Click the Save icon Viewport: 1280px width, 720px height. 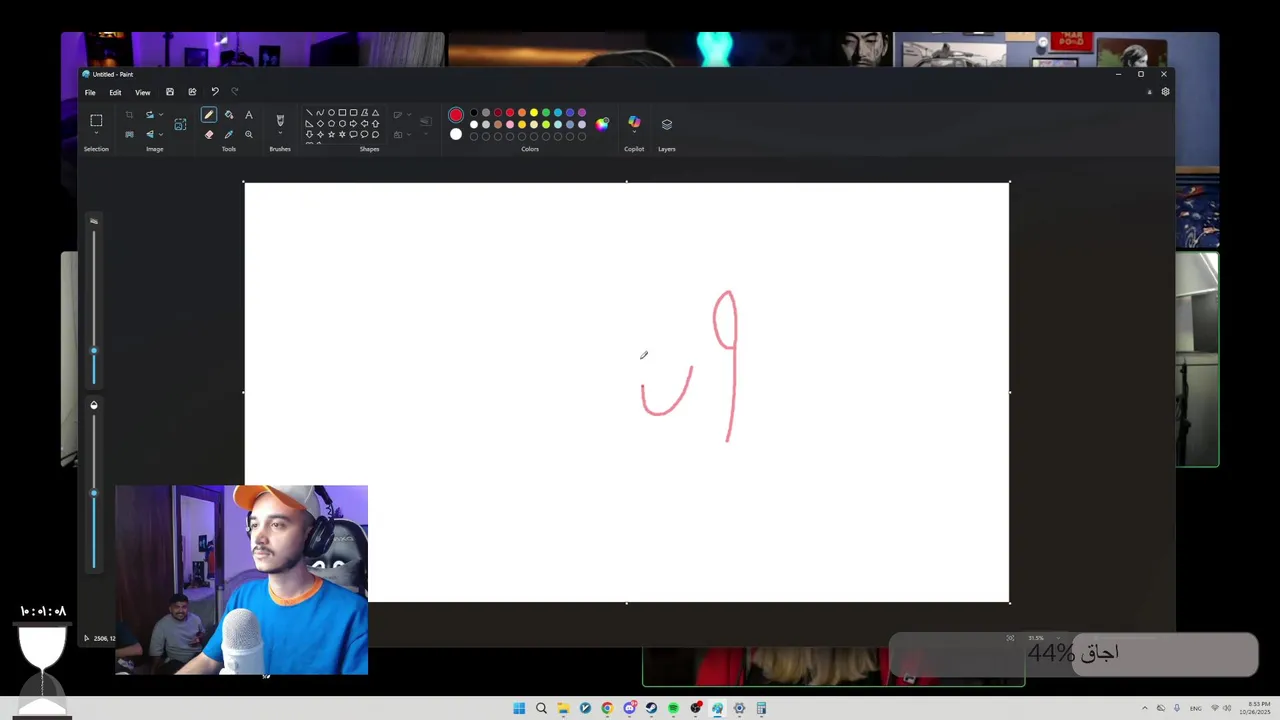170,92
